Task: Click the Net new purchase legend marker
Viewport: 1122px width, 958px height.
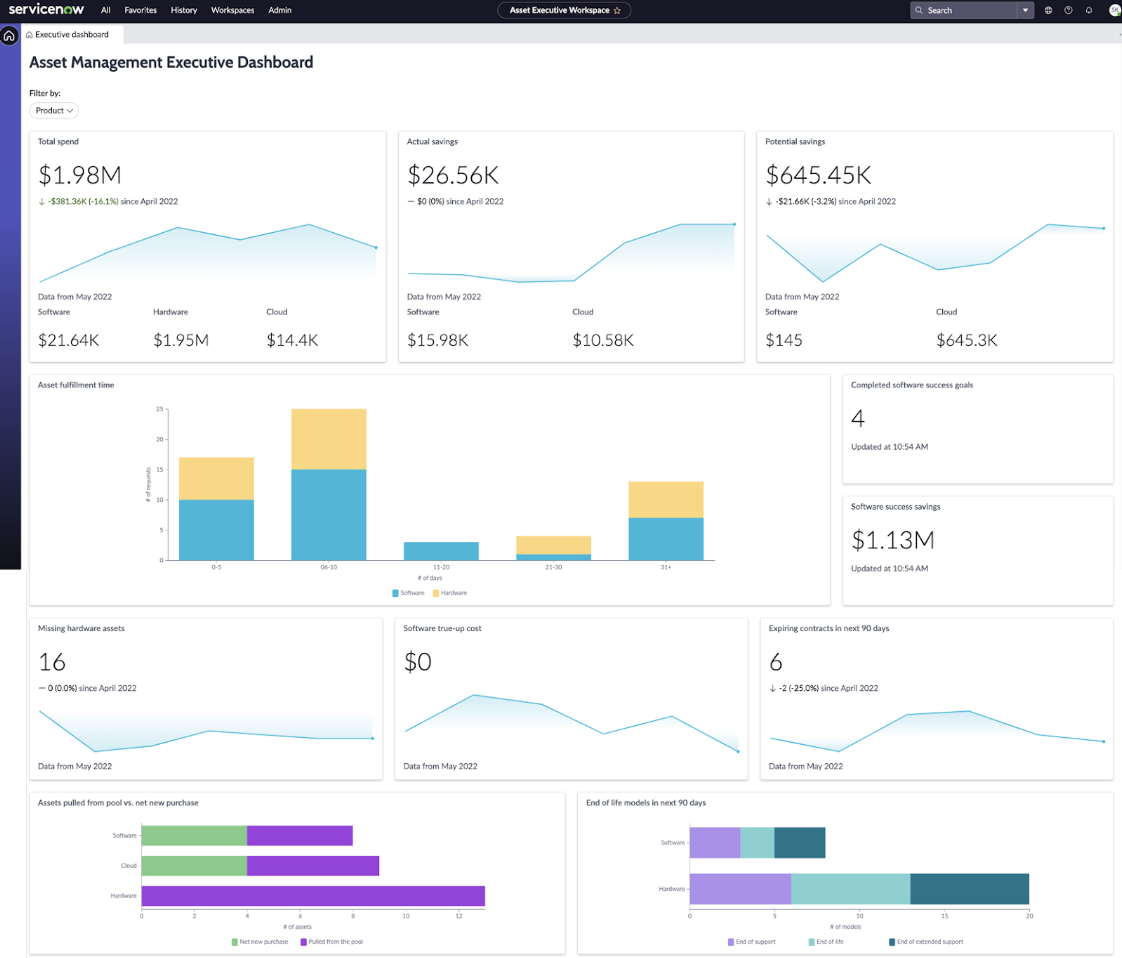Action: pos(235,942)
